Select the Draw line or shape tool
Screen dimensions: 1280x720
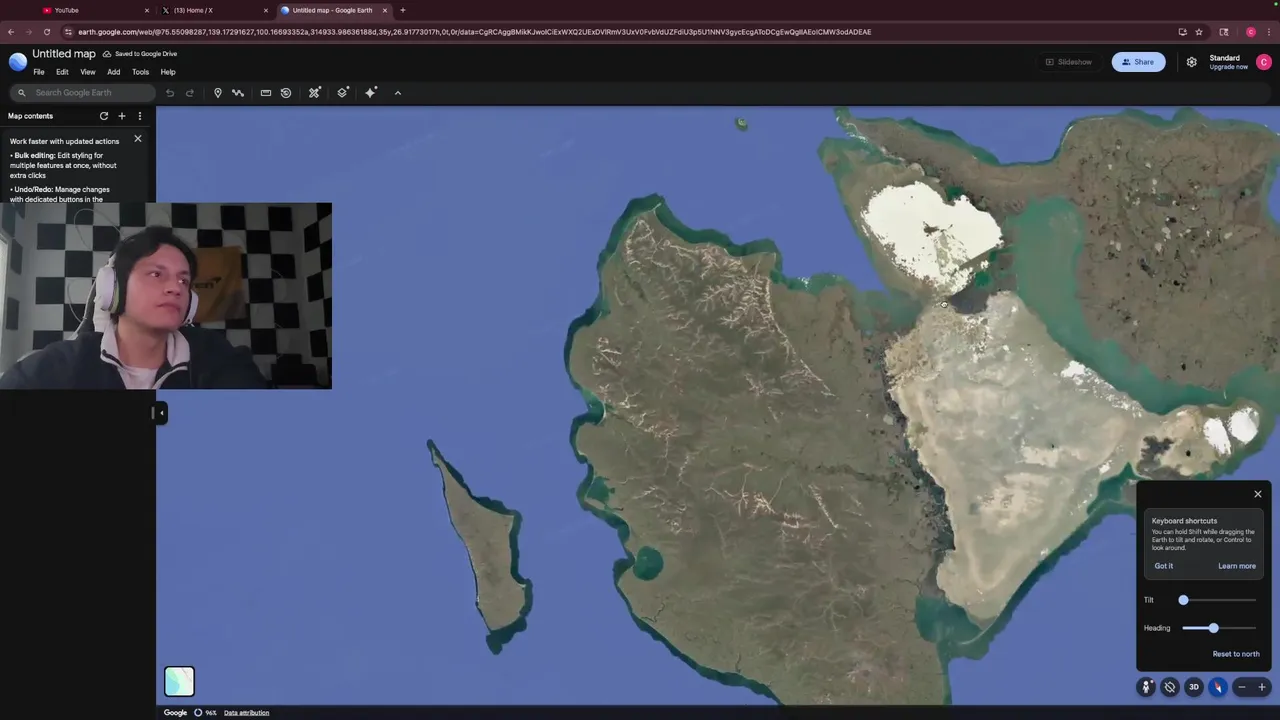coord(238,93)
